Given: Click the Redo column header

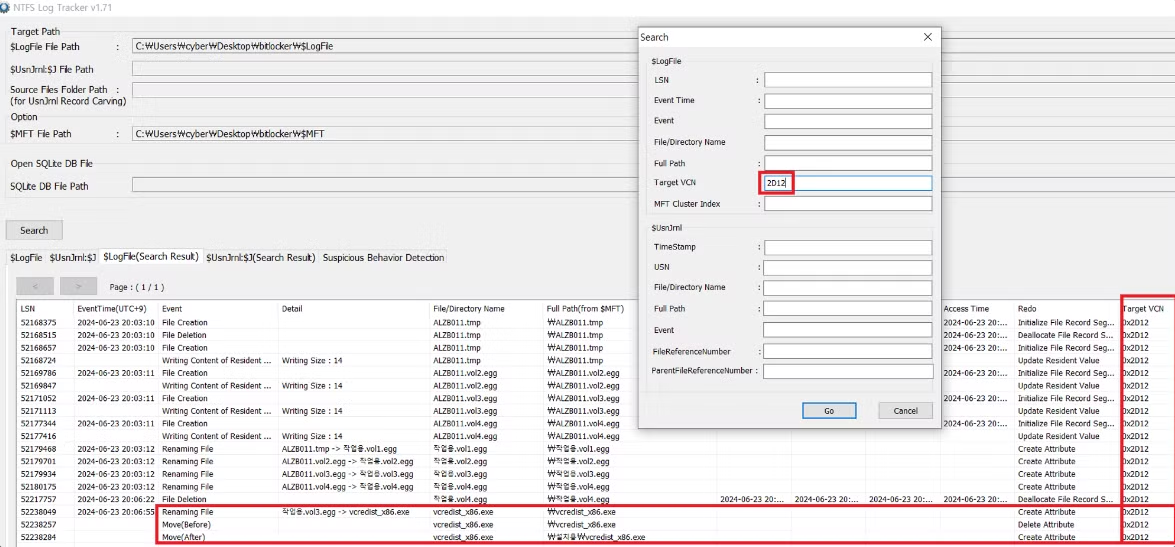Looking at the screenshot, I should [1067, 309].
